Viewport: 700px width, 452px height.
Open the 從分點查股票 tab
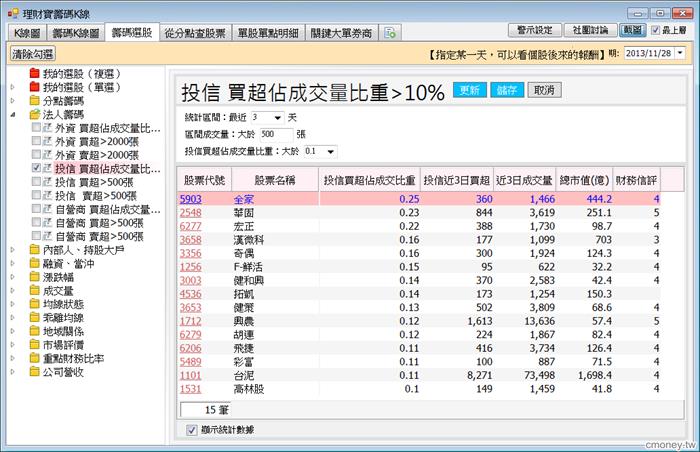point(195,33)
